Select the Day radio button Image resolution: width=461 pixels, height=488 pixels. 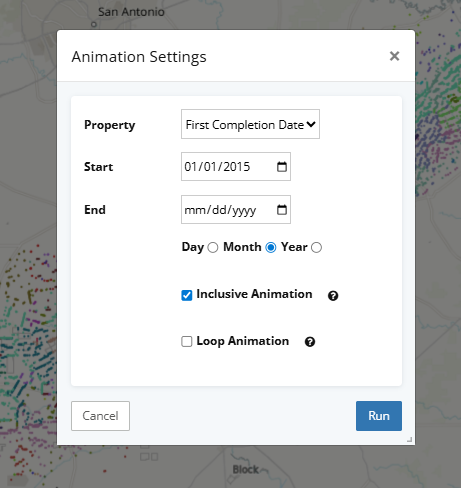213,248
